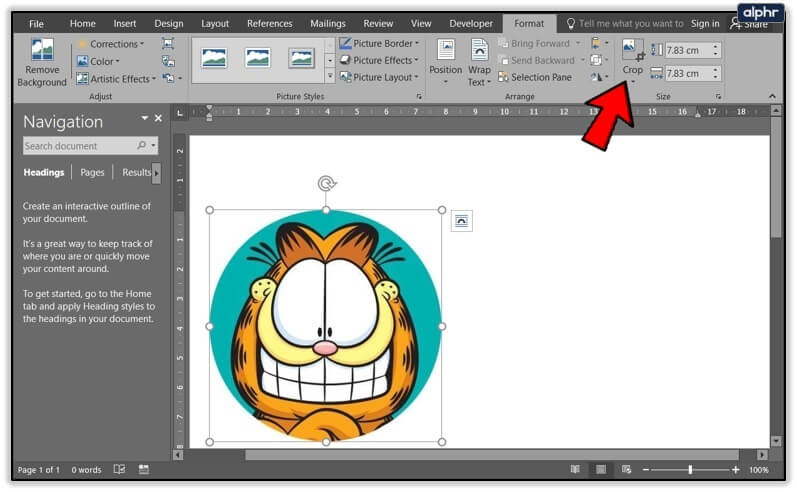This screenshot has height=492, width=797.
Task: Switch to the References tab
Action: pyautogui.click(x=269, y=24)
